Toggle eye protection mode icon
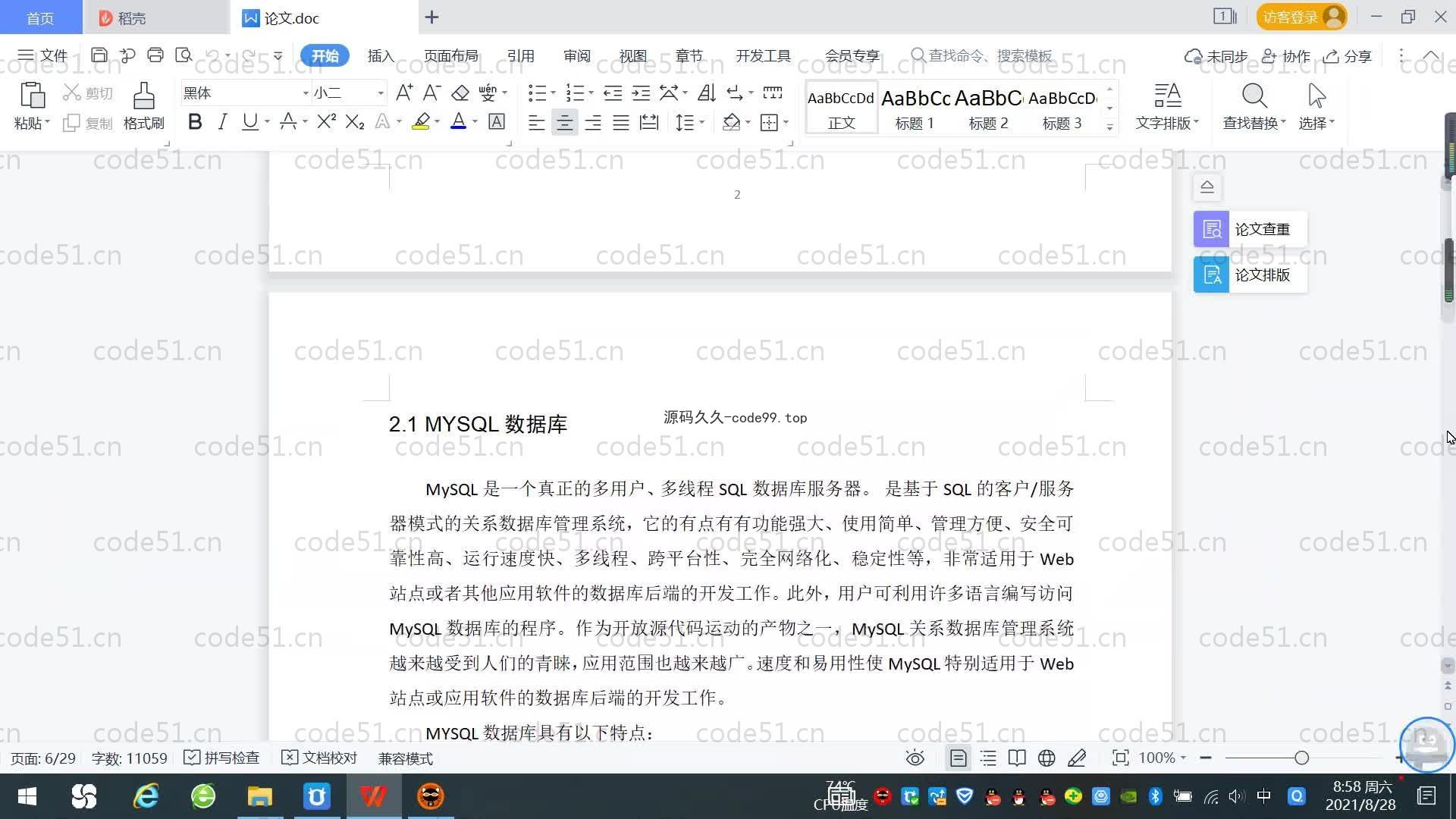This screenshot has height=819, width=1456. 915,758
